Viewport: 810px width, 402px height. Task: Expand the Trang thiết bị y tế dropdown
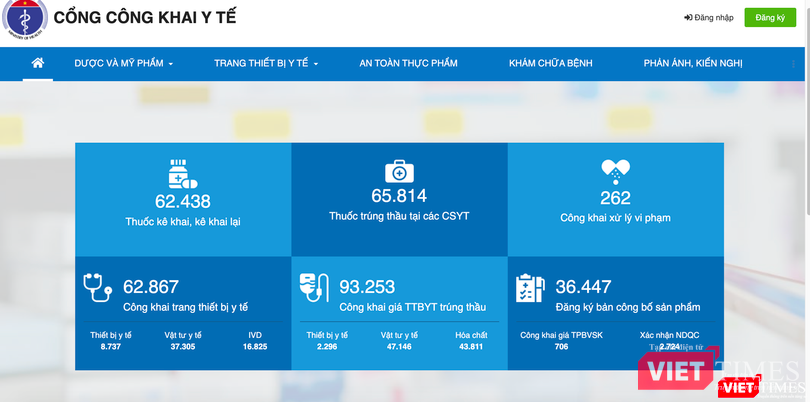point(266,63)
